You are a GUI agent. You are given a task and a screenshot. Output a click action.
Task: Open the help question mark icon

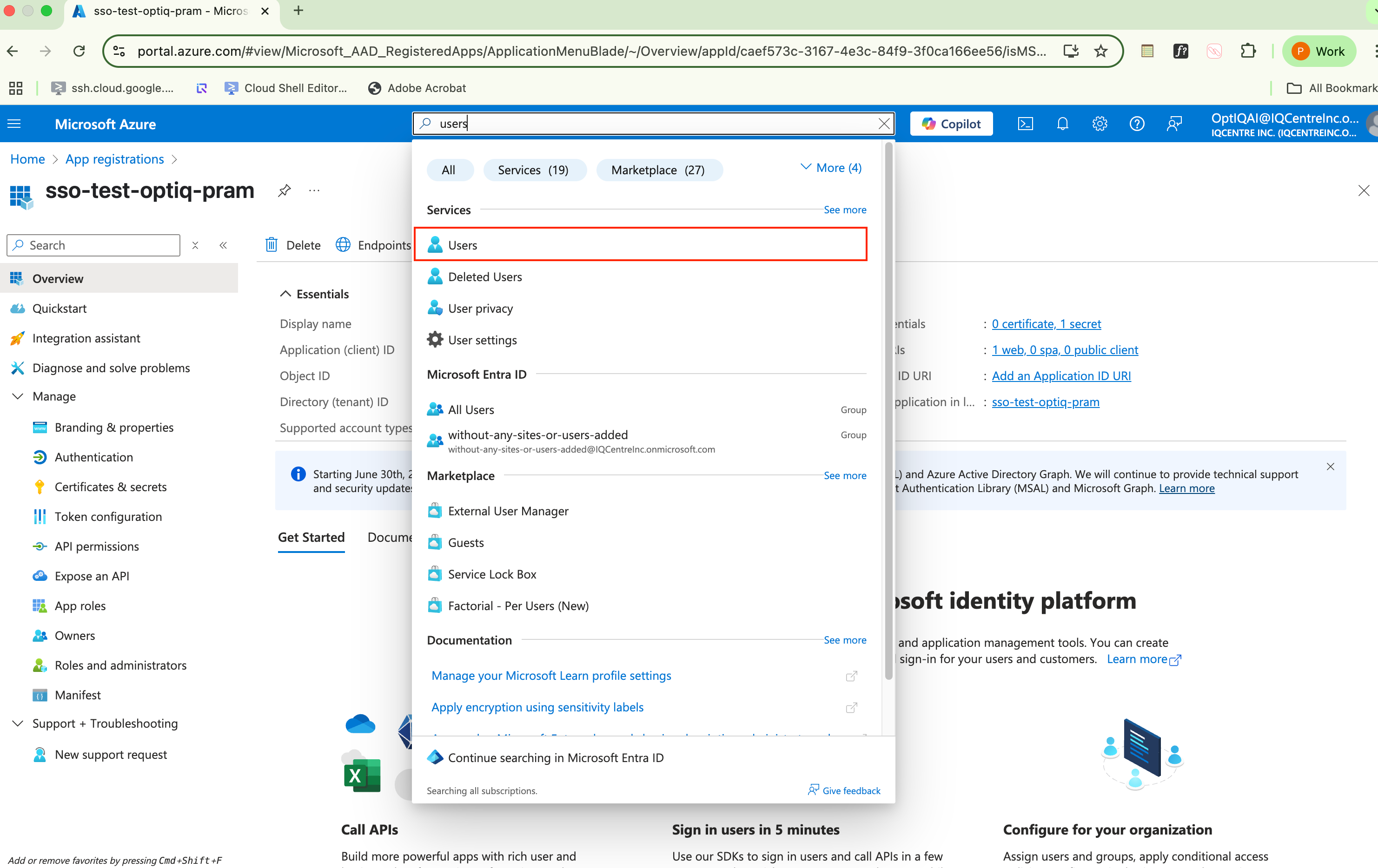coord(1137,124)
